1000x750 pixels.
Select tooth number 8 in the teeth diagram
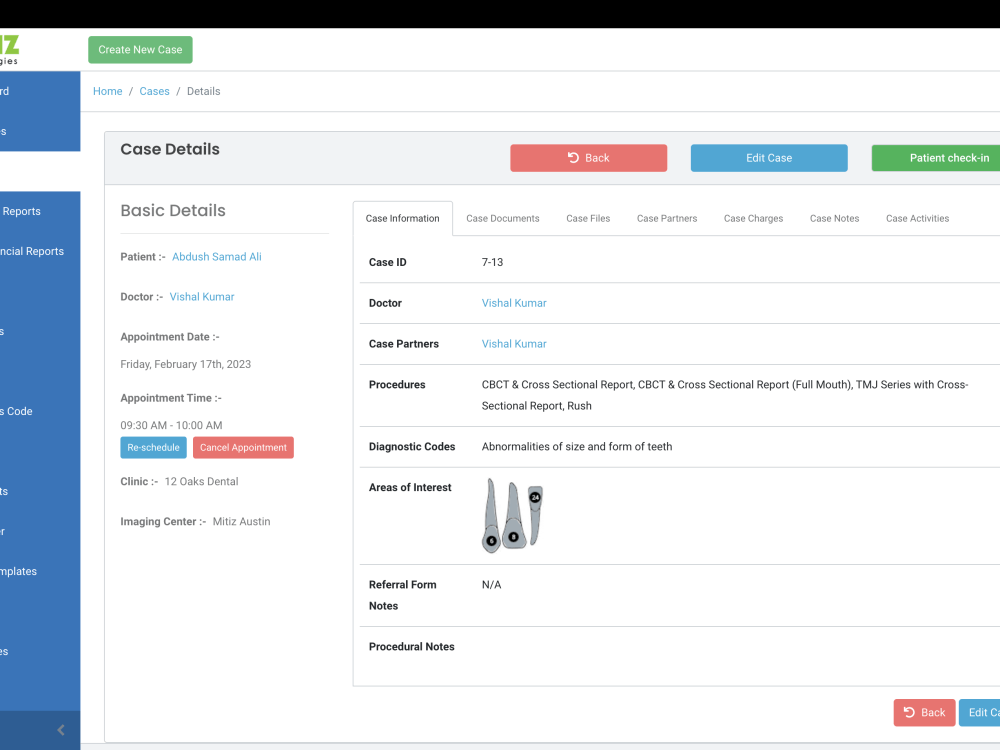point(513,537)
